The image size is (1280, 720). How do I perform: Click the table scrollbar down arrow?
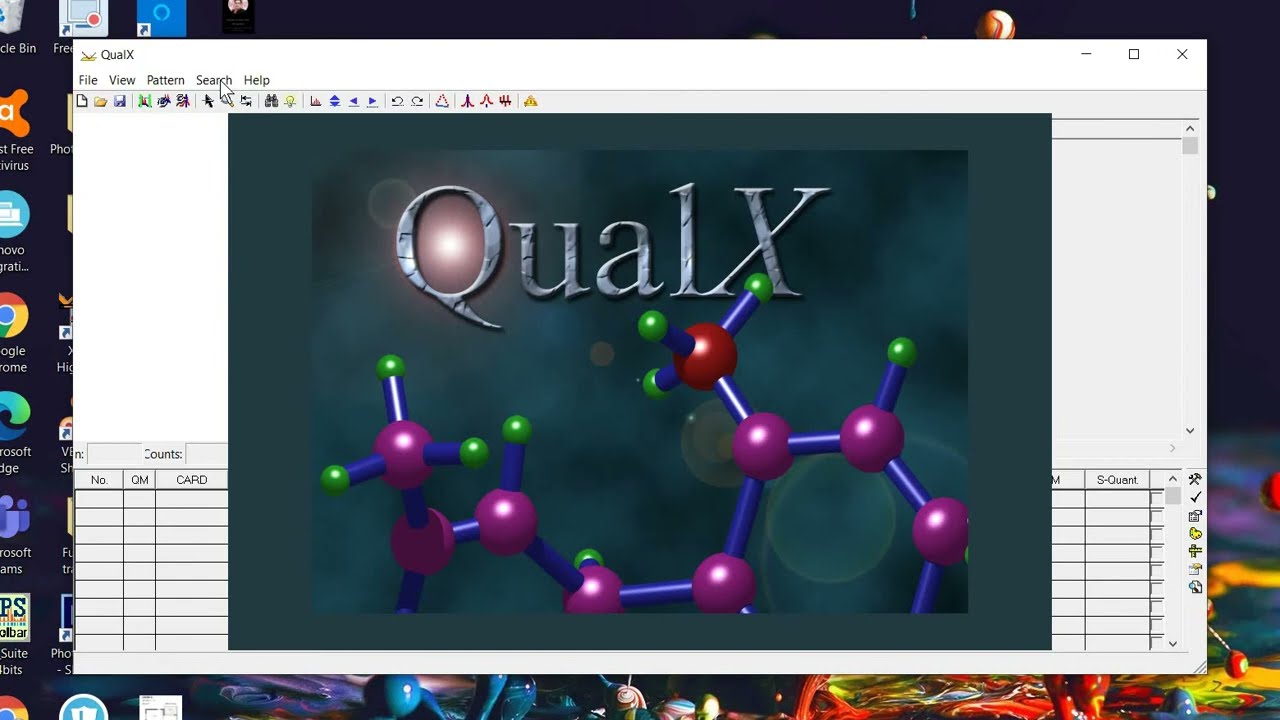point(1173,643)
